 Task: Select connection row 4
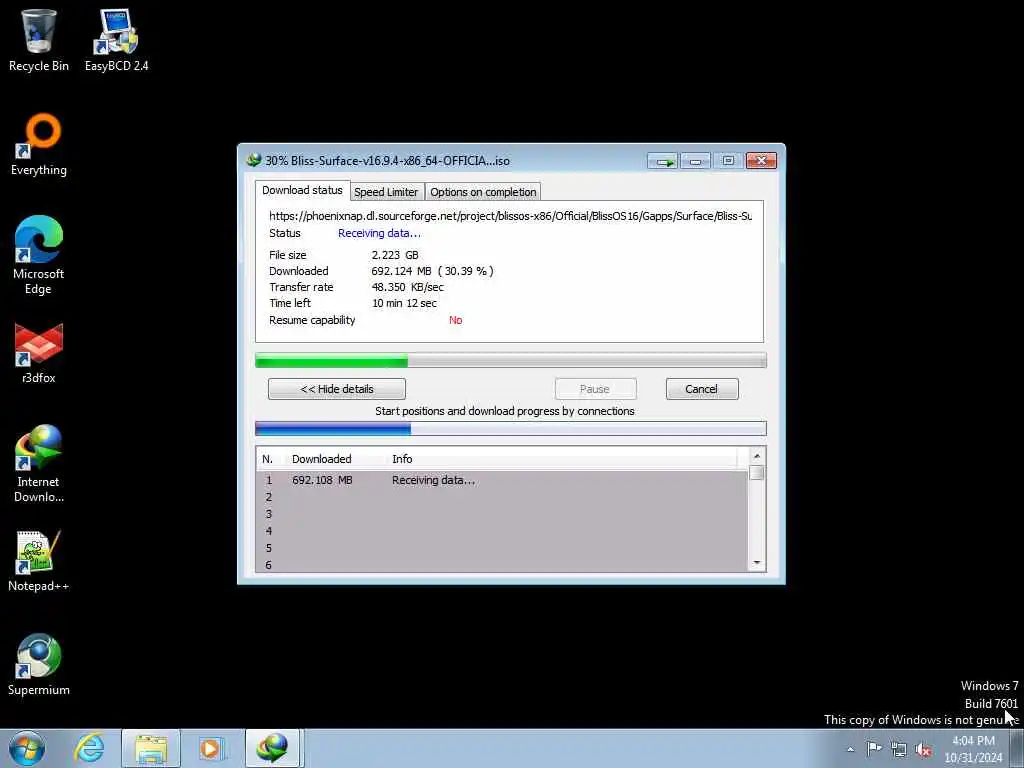502,531
